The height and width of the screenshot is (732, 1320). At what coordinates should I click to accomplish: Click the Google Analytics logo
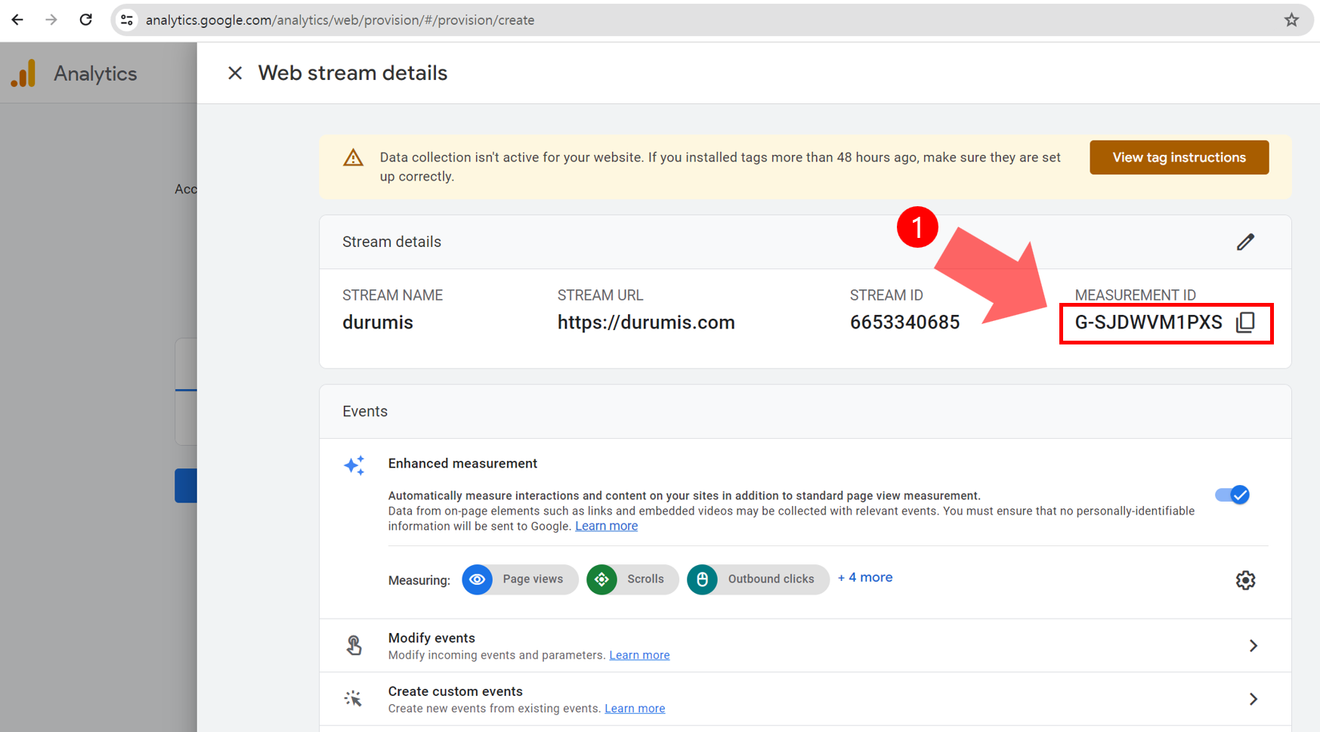24,73
